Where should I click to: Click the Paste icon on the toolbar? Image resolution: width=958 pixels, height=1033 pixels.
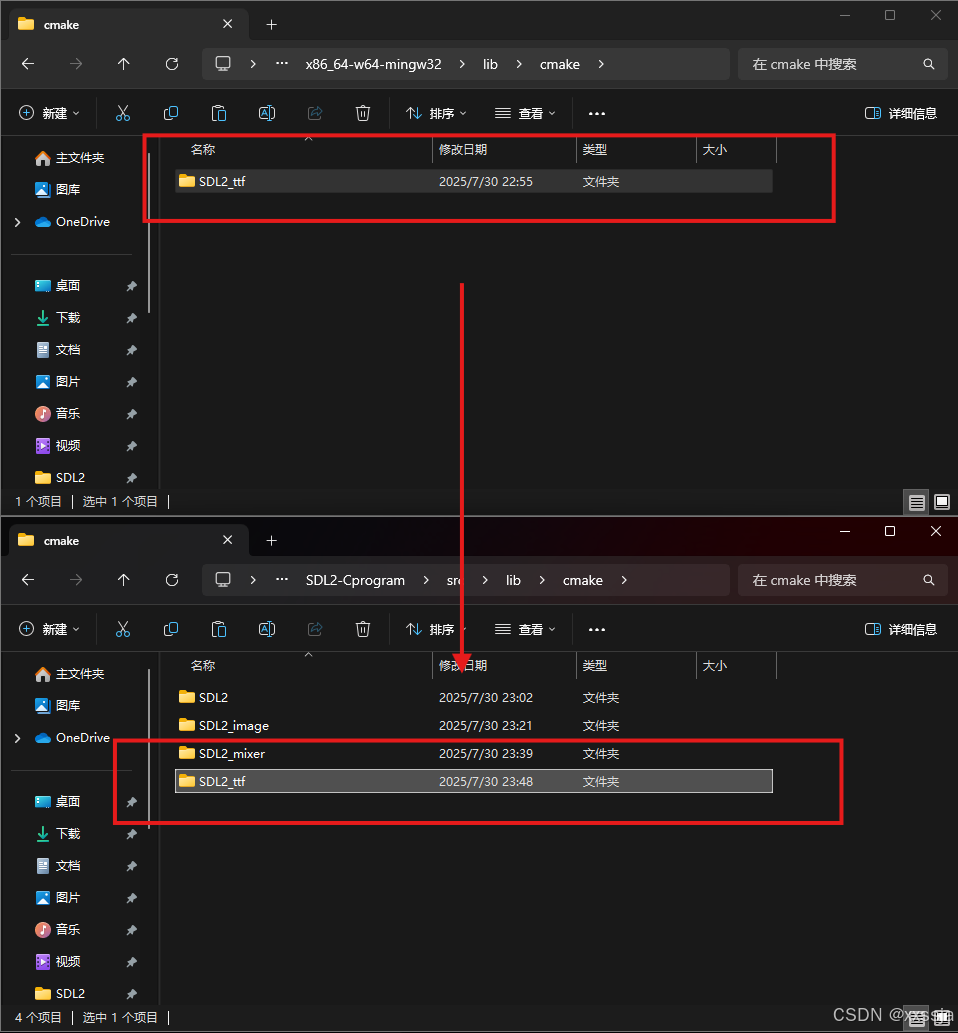[x=219, y=112]
